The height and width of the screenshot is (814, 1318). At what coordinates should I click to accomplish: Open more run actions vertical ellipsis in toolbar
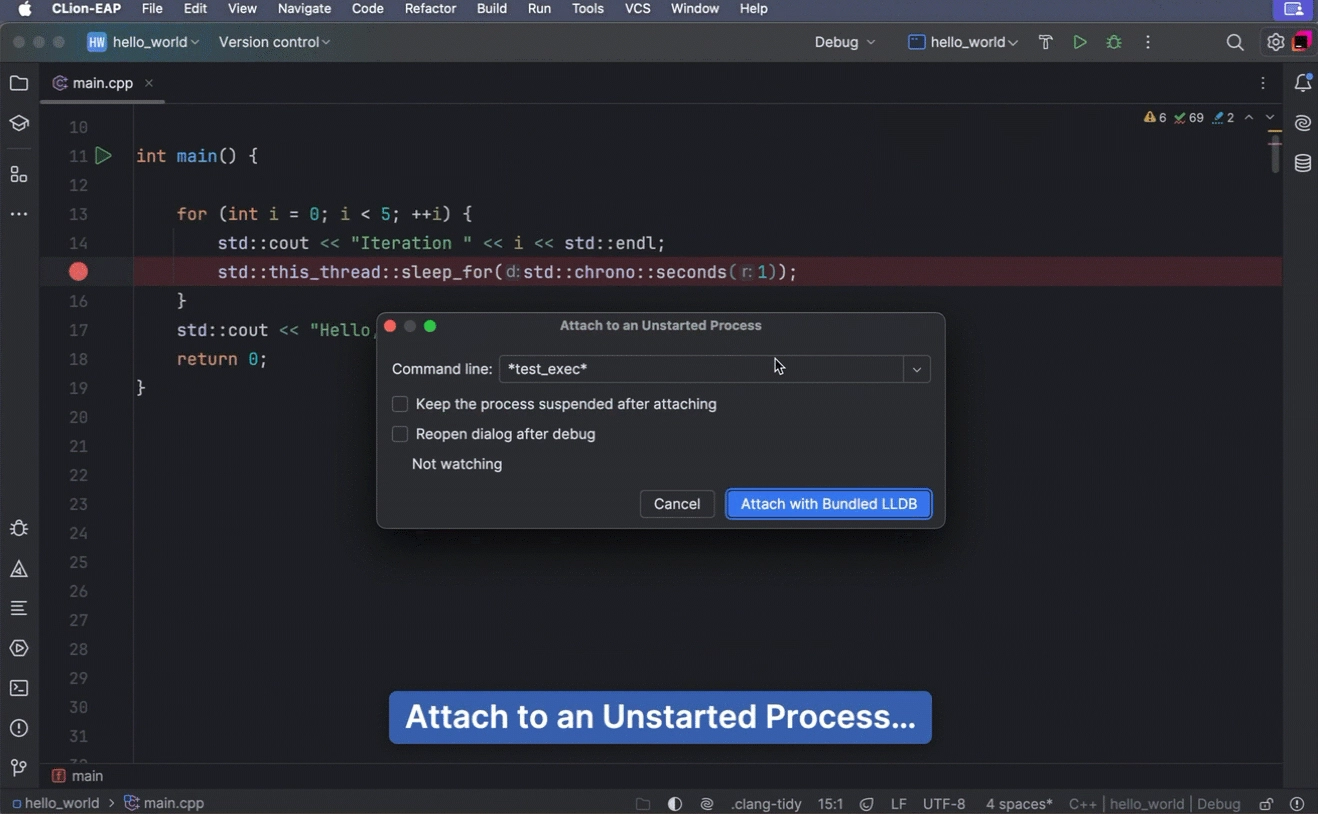click(x=1148, y=42)
